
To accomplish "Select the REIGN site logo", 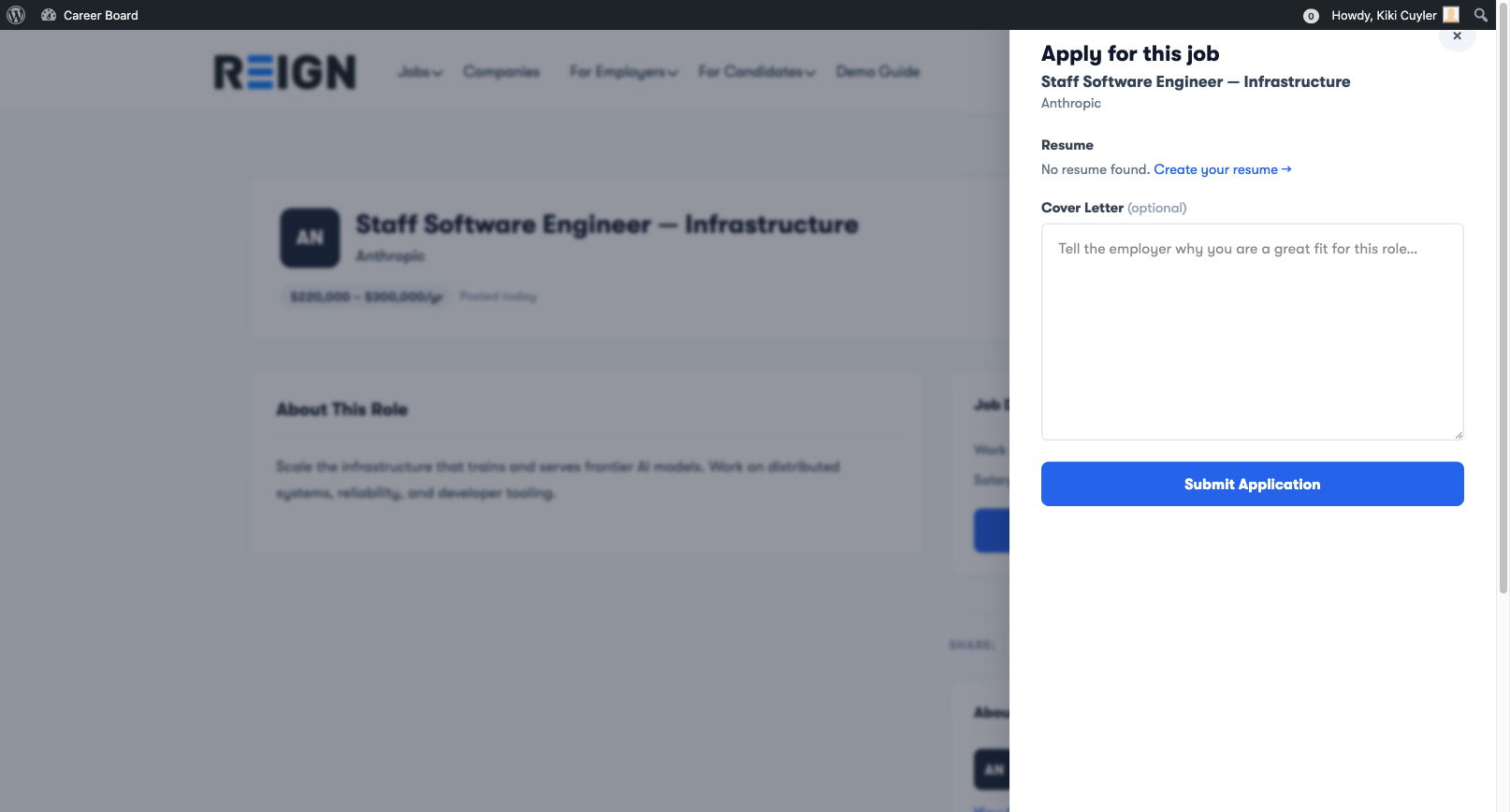I will (x=283, y=71).
